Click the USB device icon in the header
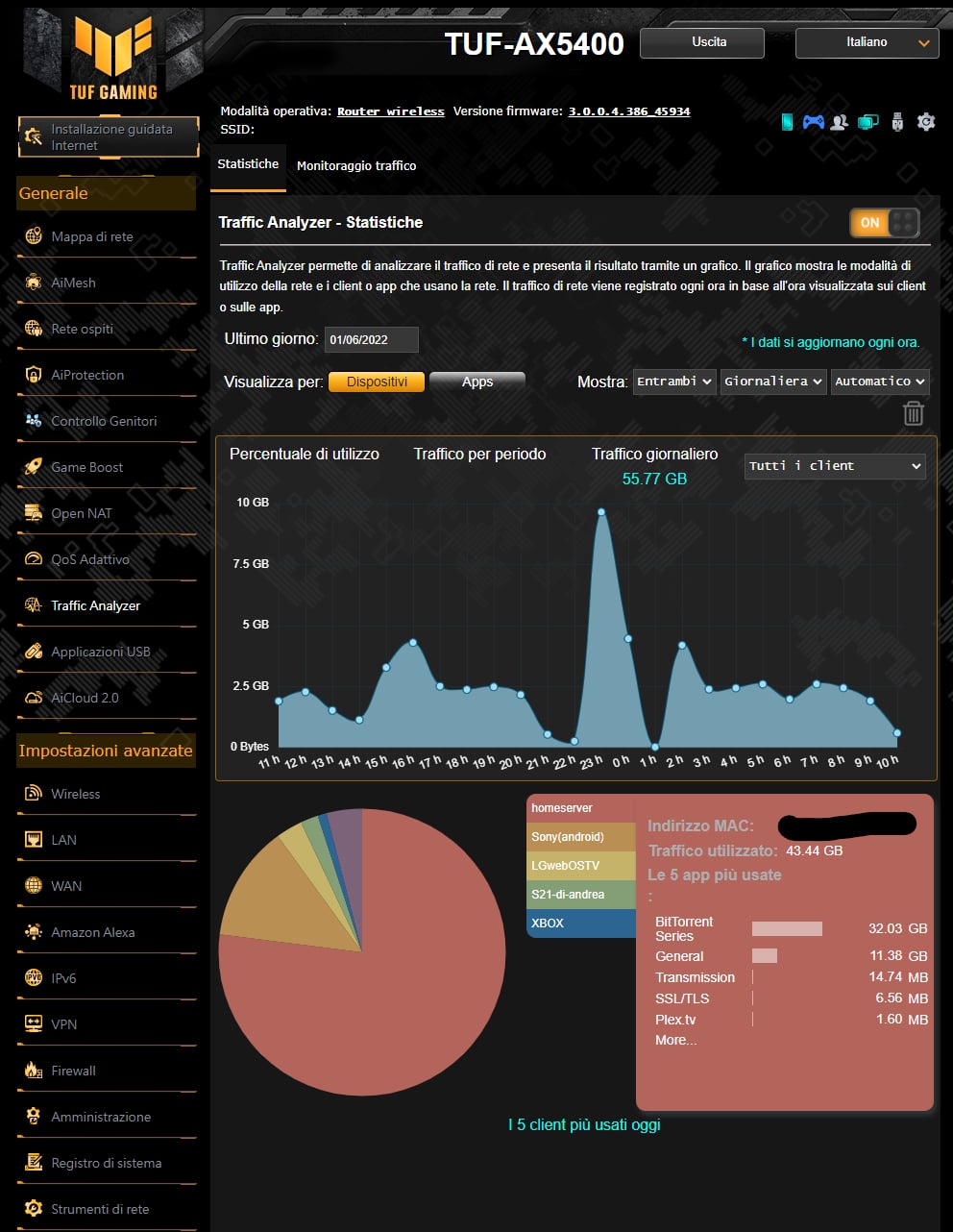The image size is (953, 1232). coord(897,122)
